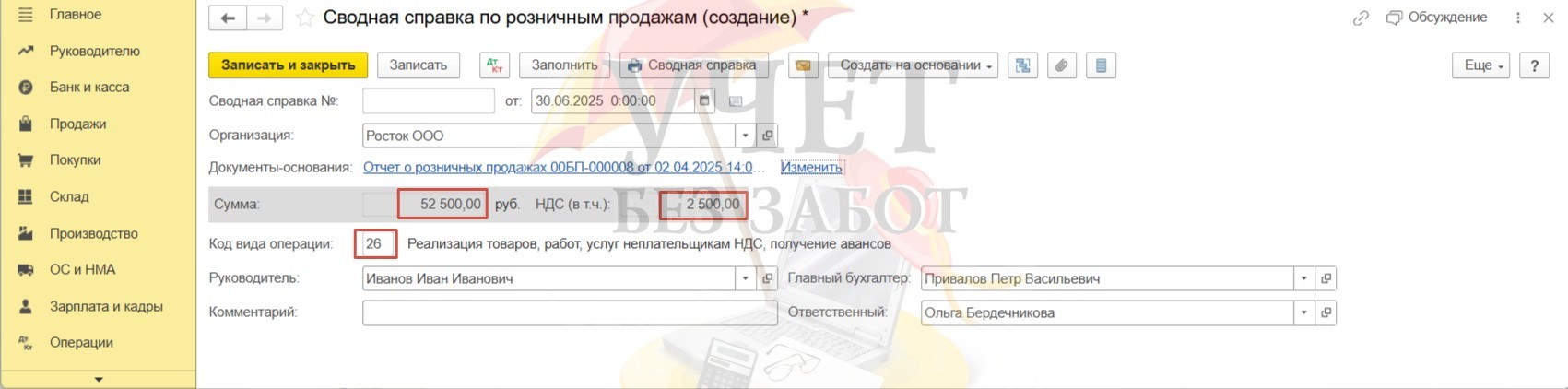Open the Еще dropdown menu

1481,65
